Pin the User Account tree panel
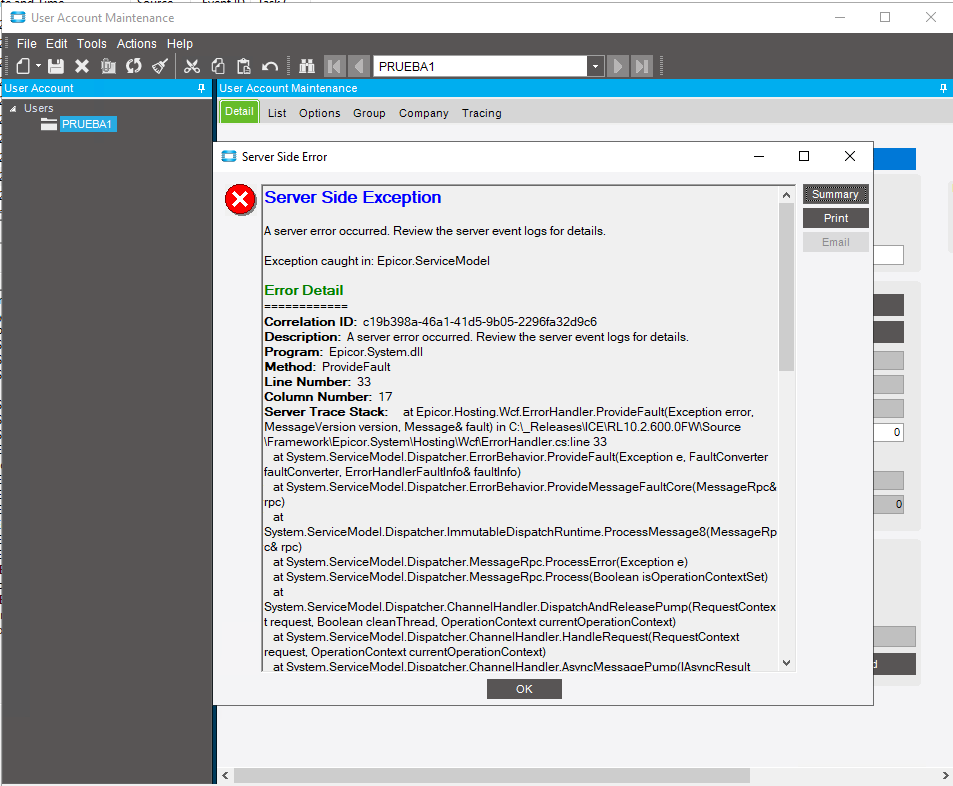The width and height of the screenshot is (953, 786). click(x=202, y=88)
